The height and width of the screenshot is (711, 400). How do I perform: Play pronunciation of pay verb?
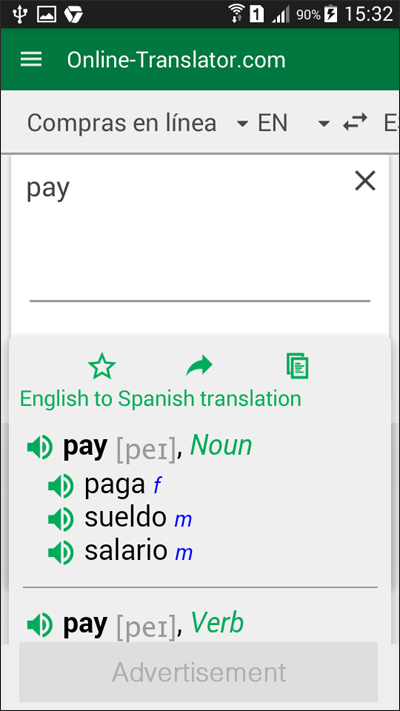point(40,625)
